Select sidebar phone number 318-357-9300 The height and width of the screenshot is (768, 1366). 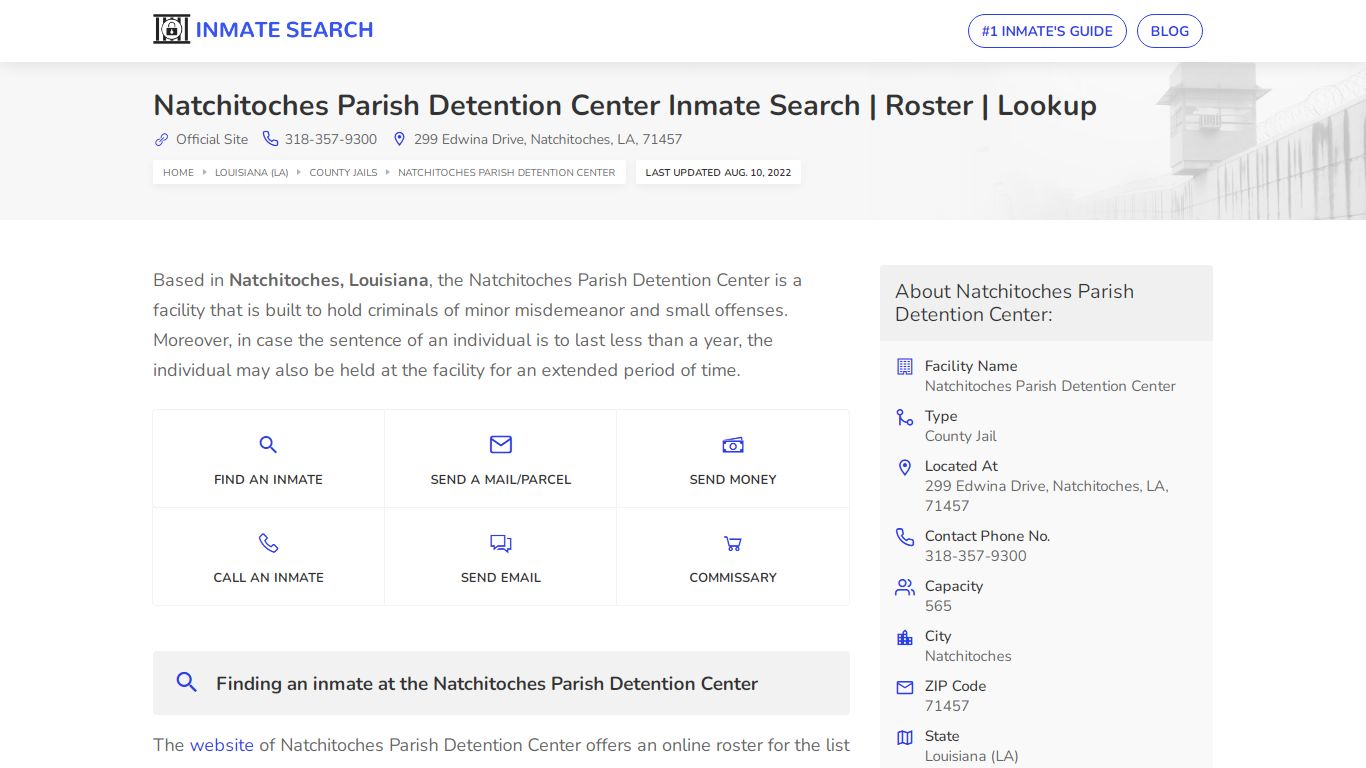pos(975,556)
